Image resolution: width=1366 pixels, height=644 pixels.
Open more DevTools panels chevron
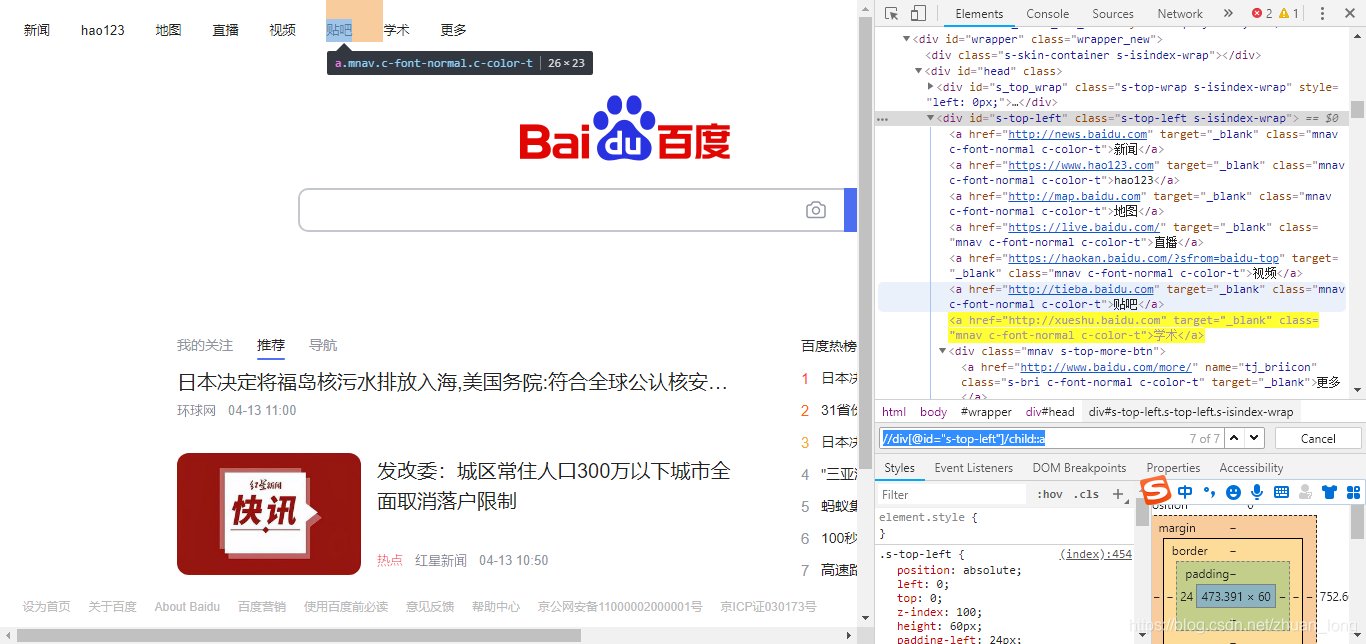(x=1228, y=14)
